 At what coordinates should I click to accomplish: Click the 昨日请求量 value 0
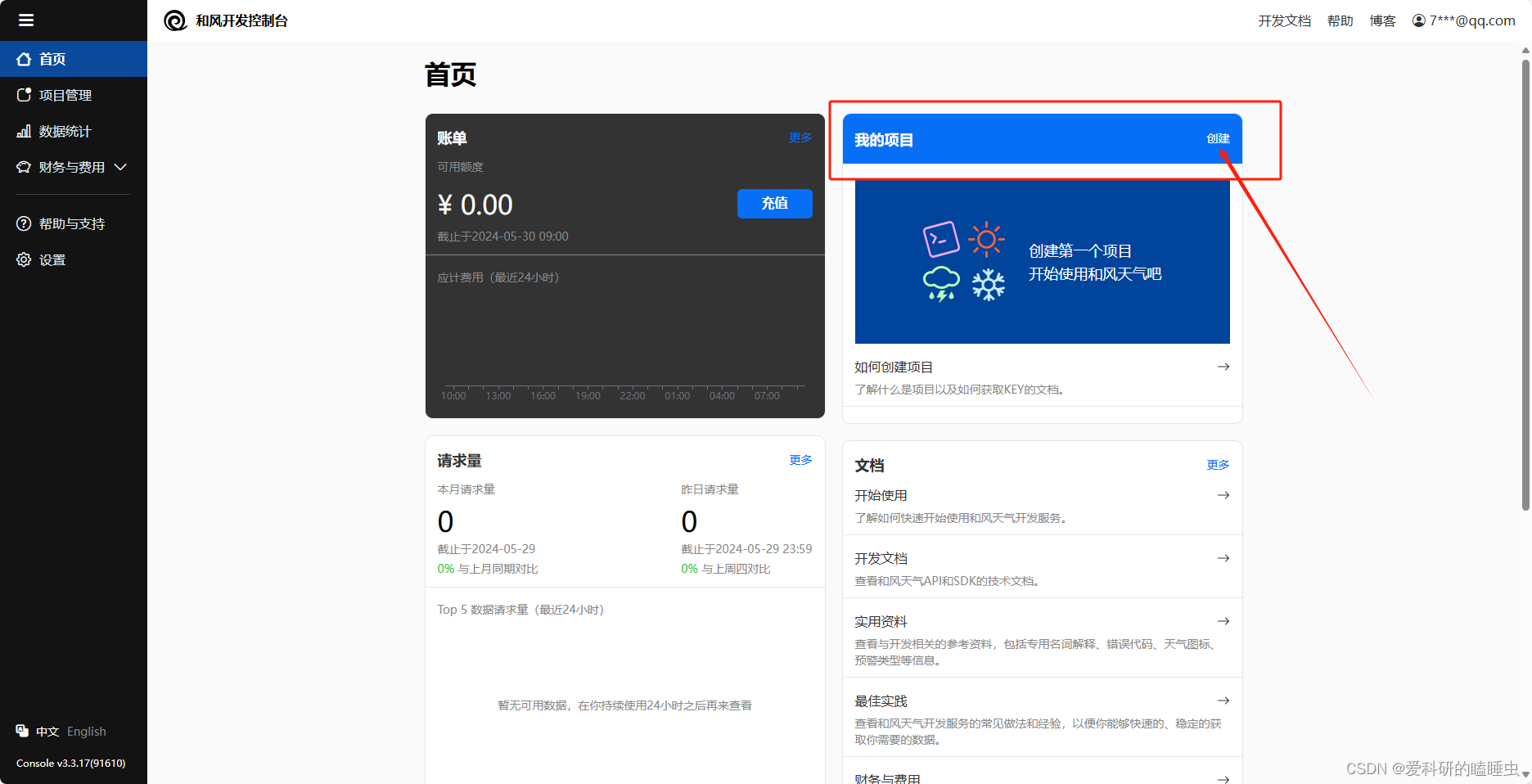tap(689, 521)
